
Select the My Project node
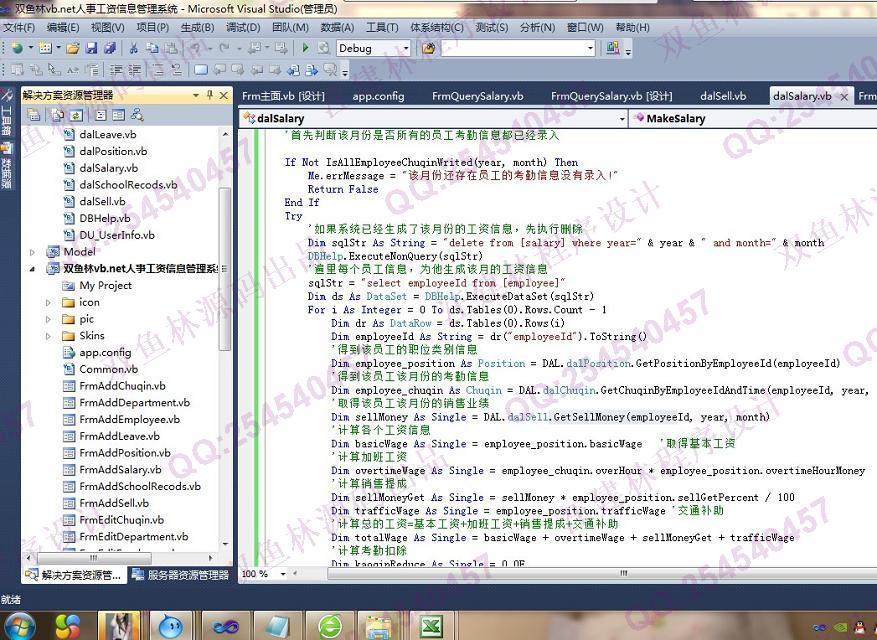click(x=105, y=285)
